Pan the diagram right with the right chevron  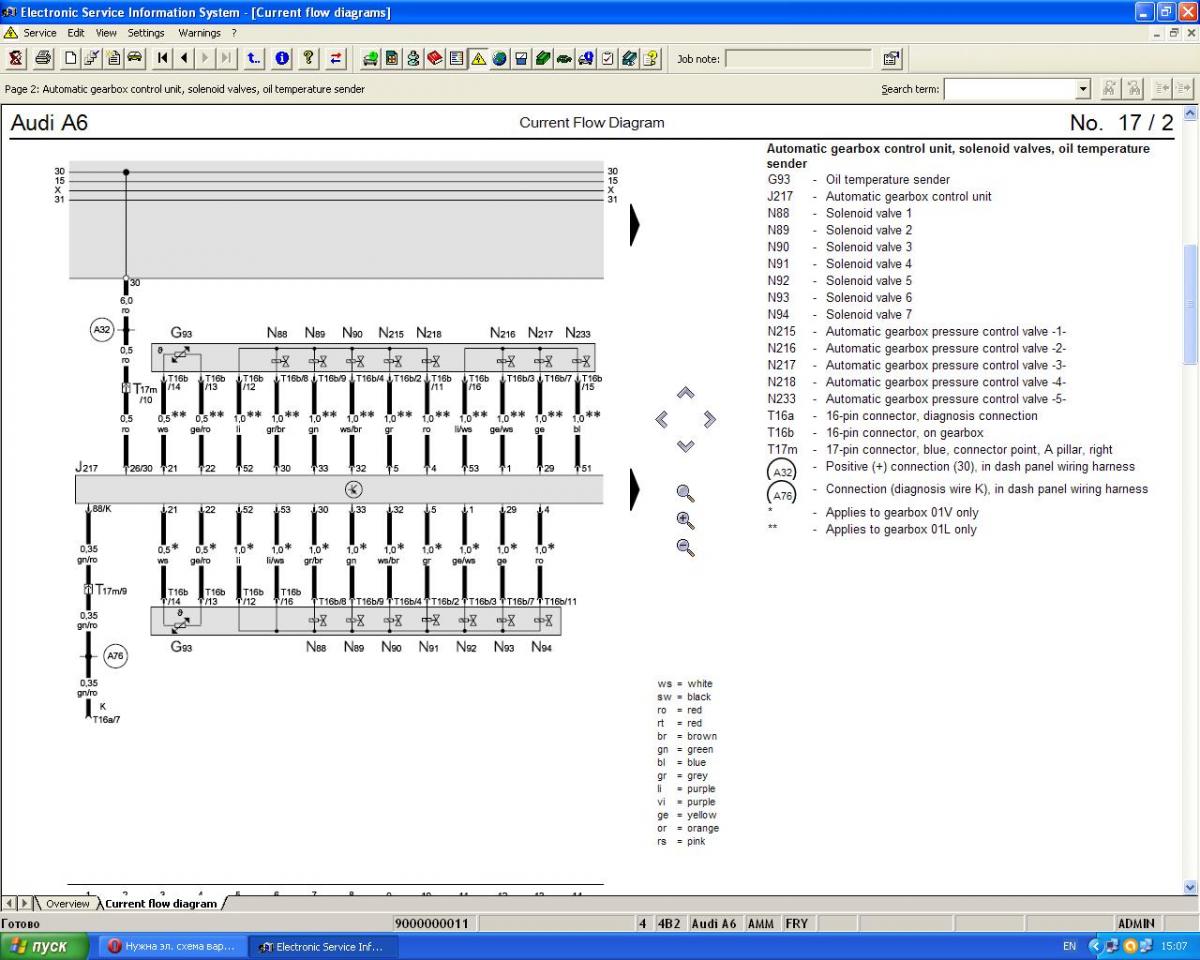click(710, 419)
